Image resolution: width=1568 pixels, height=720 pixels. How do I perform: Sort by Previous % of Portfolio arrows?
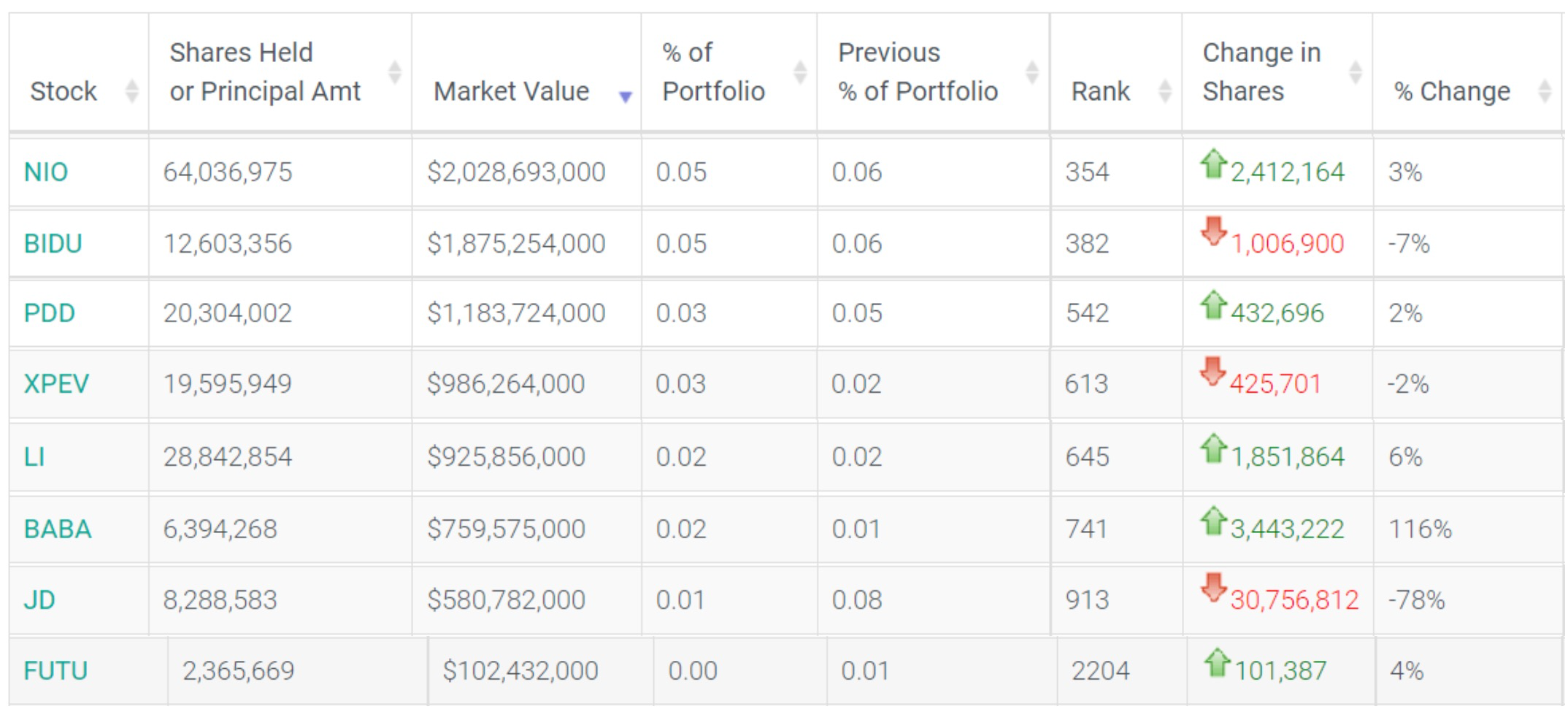click(x=1031, y=72)
